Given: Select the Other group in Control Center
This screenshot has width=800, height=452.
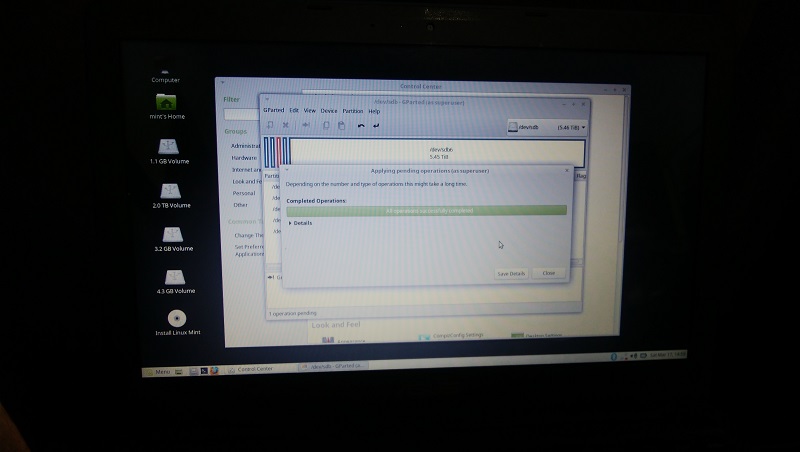Looking at the screenshot, I should pos(240,205).
